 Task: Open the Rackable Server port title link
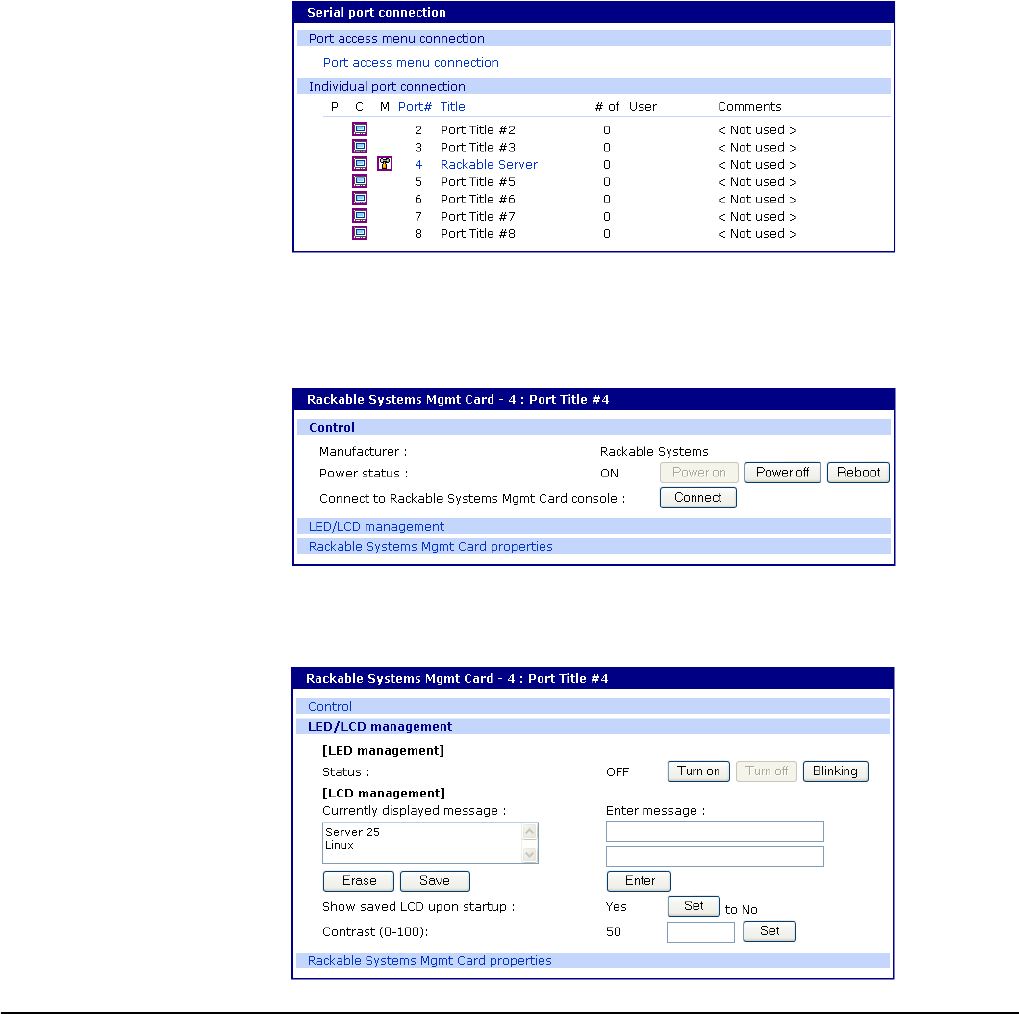489,164
